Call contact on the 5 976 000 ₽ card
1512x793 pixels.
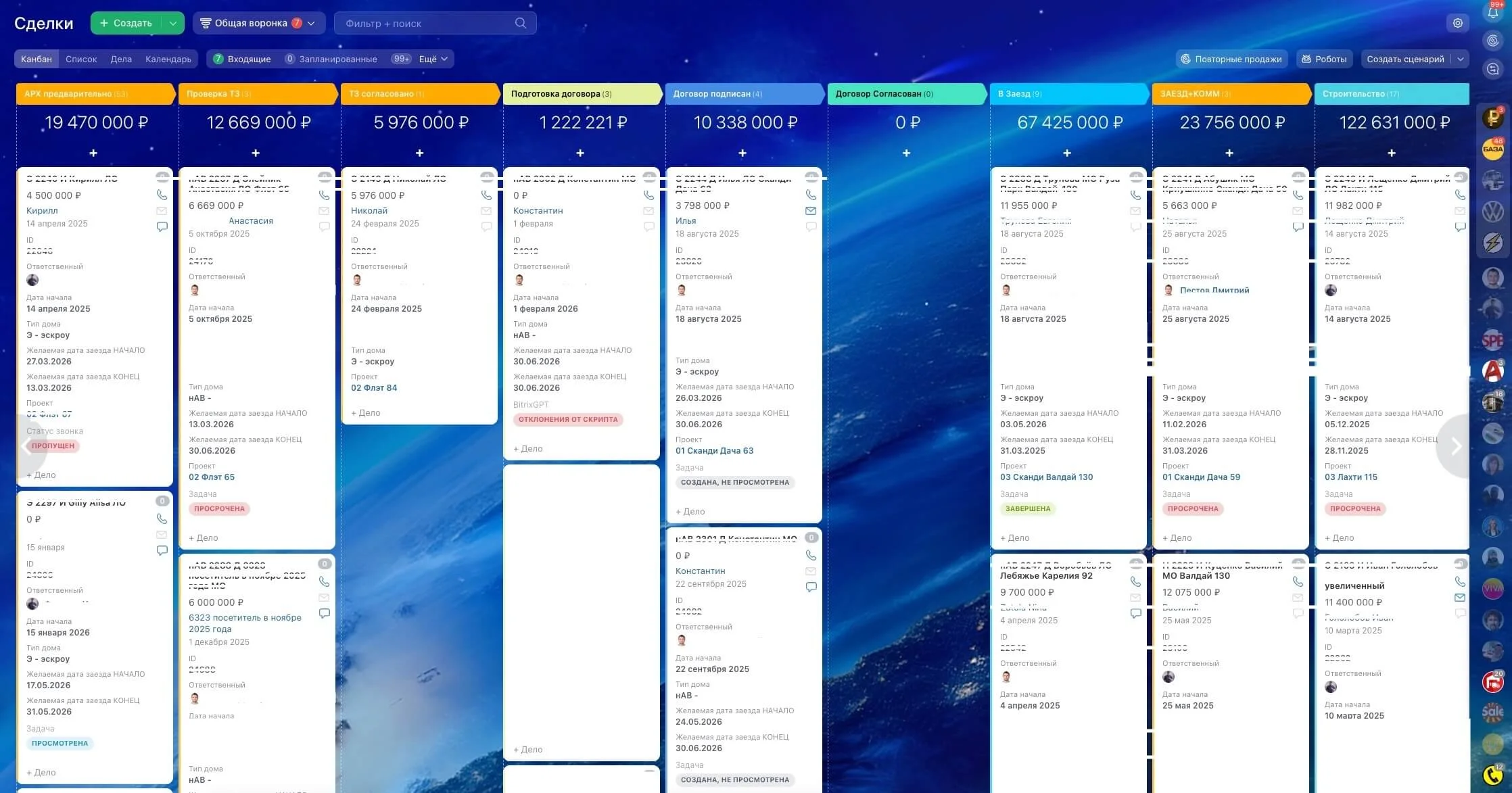486,195
